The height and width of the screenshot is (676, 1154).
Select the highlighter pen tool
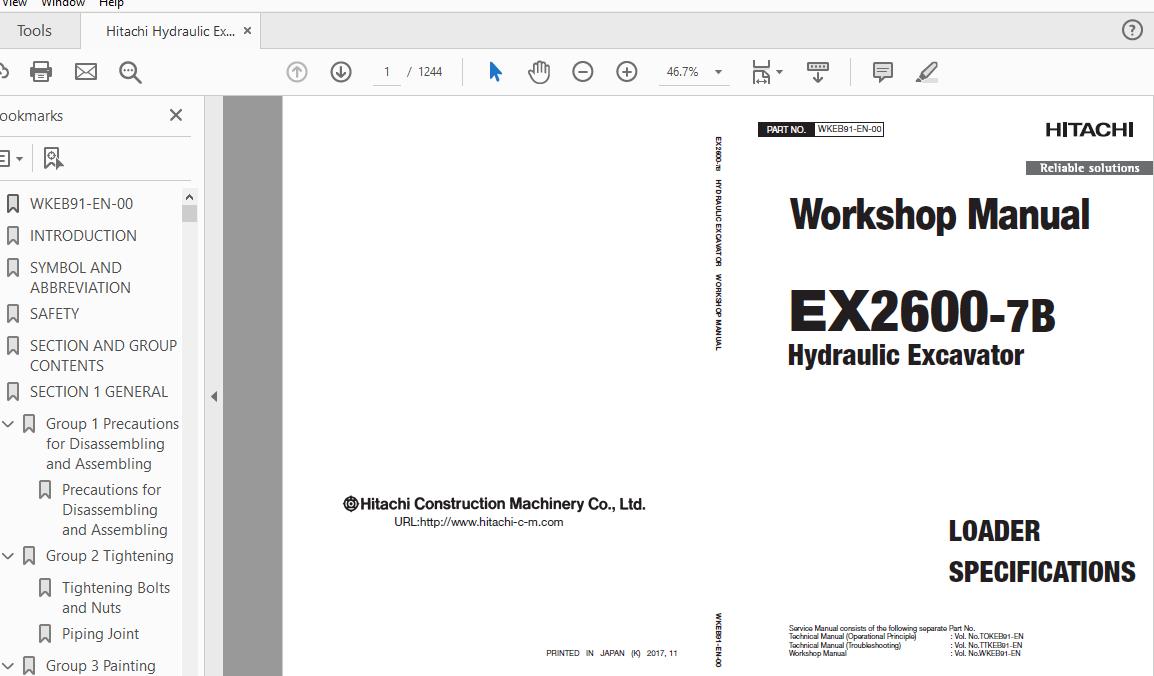927,72
